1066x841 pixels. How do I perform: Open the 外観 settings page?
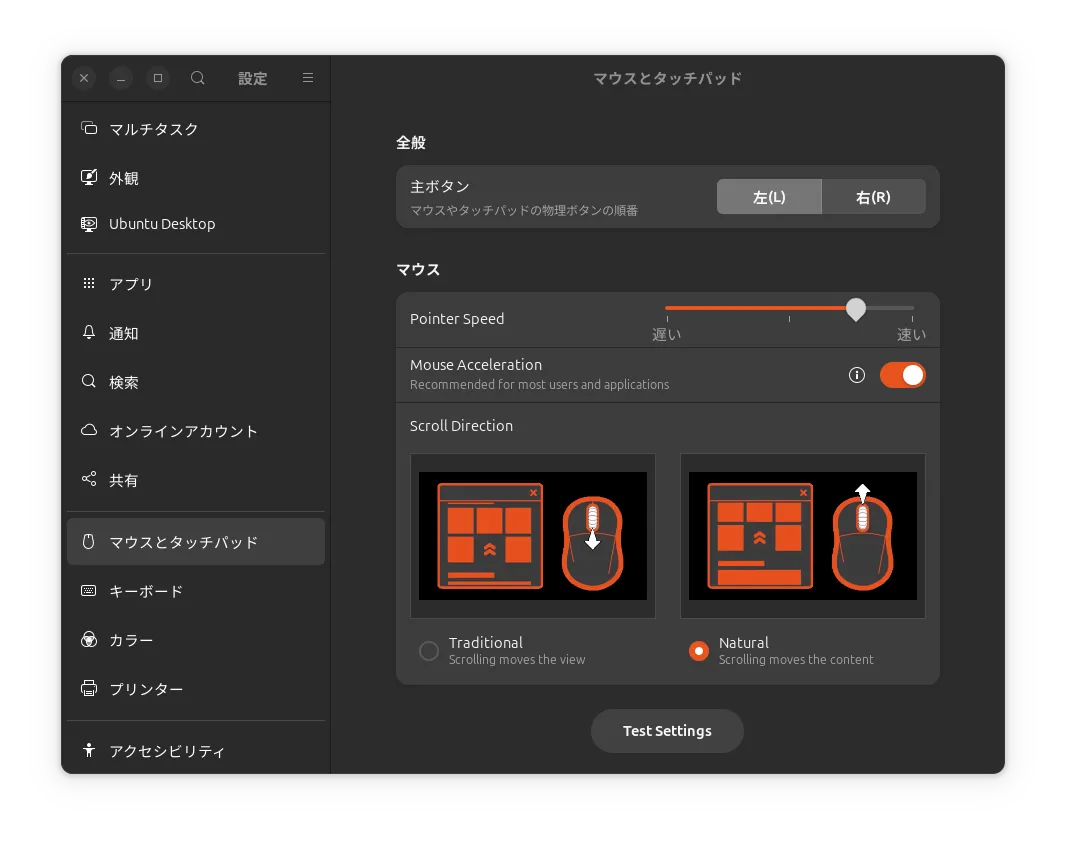pyautogui.click(x=196, y=177)
